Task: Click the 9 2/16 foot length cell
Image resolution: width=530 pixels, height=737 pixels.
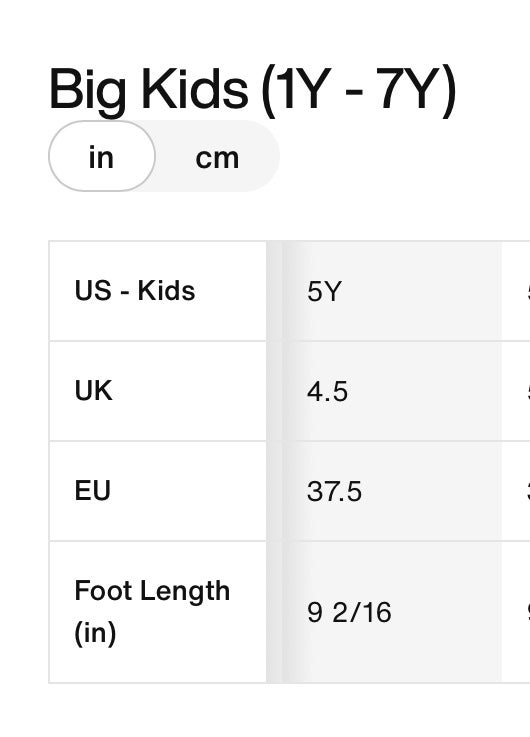Action: 392,612
